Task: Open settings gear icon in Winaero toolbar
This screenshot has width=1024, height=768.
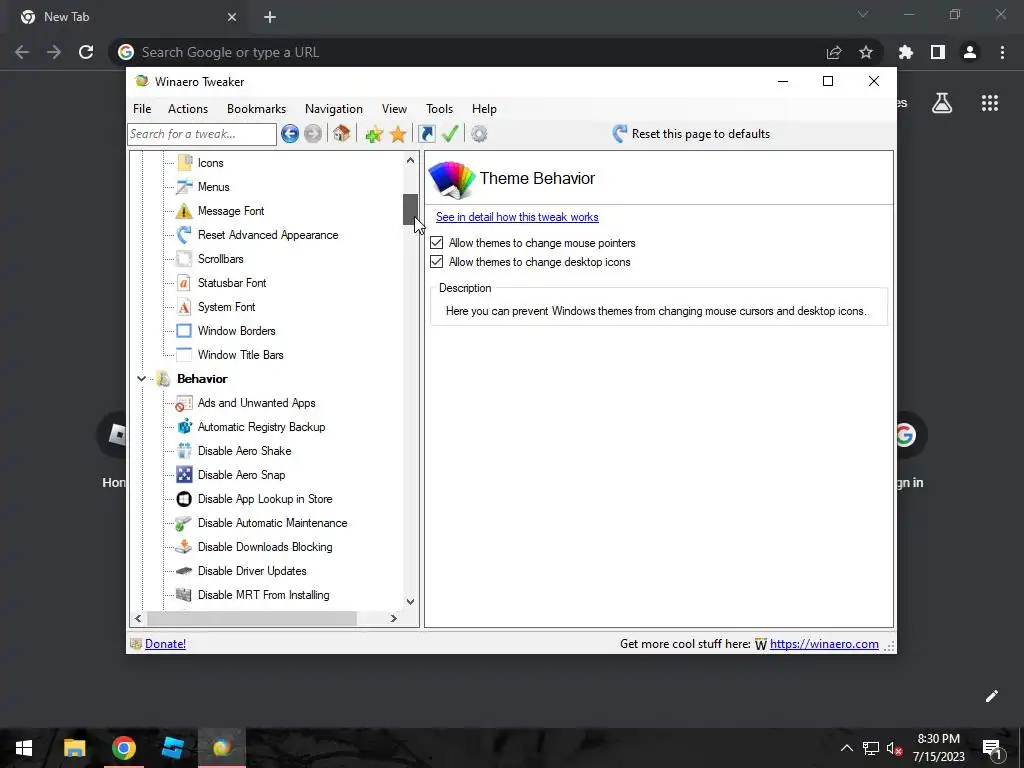Action: pos(479,134)
